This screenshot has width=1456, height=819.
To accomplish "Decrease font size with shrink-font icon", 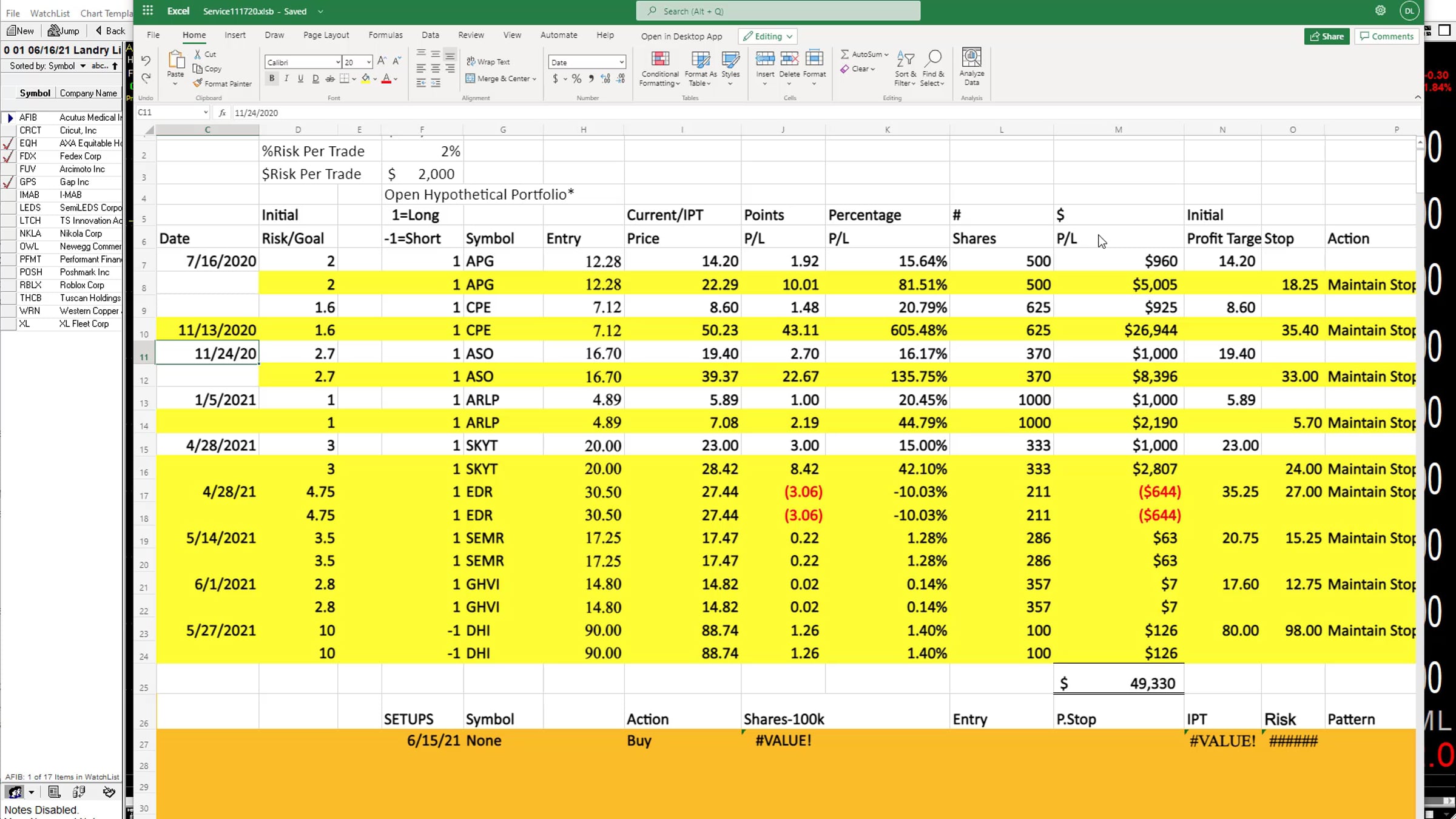I will (x=396, y=61).
